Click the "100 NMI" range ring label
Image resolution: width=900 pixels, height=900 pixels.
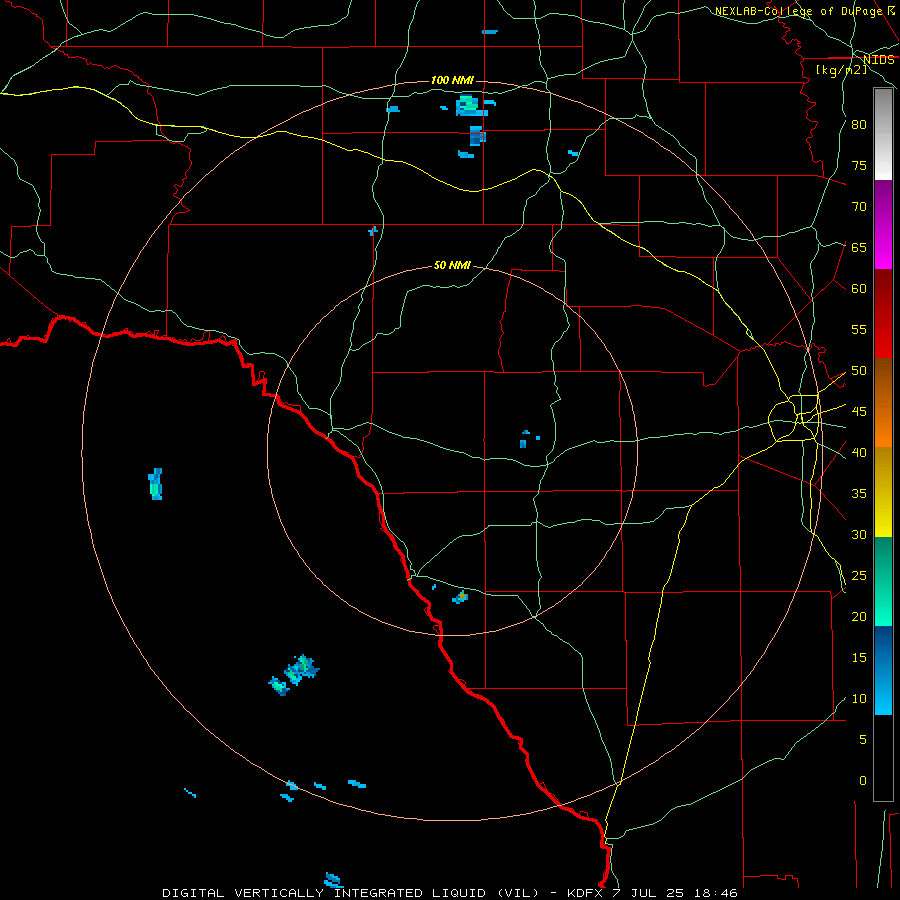coord(452,80)
